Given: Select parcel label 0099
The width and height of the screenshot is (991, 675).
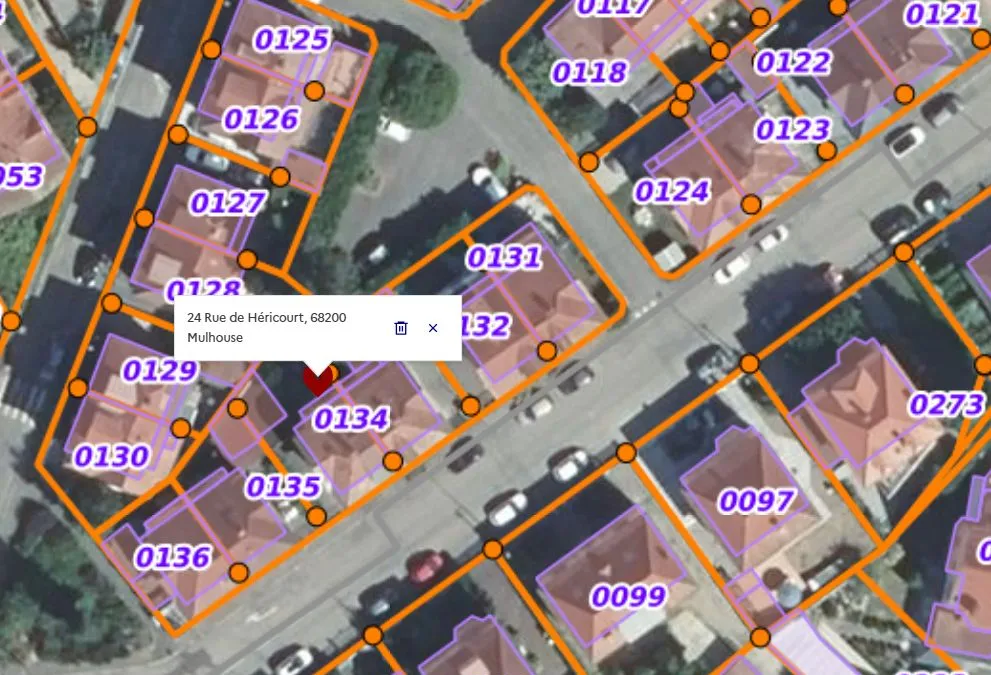Looking at the screenshot, I should (x=628, y=596).
